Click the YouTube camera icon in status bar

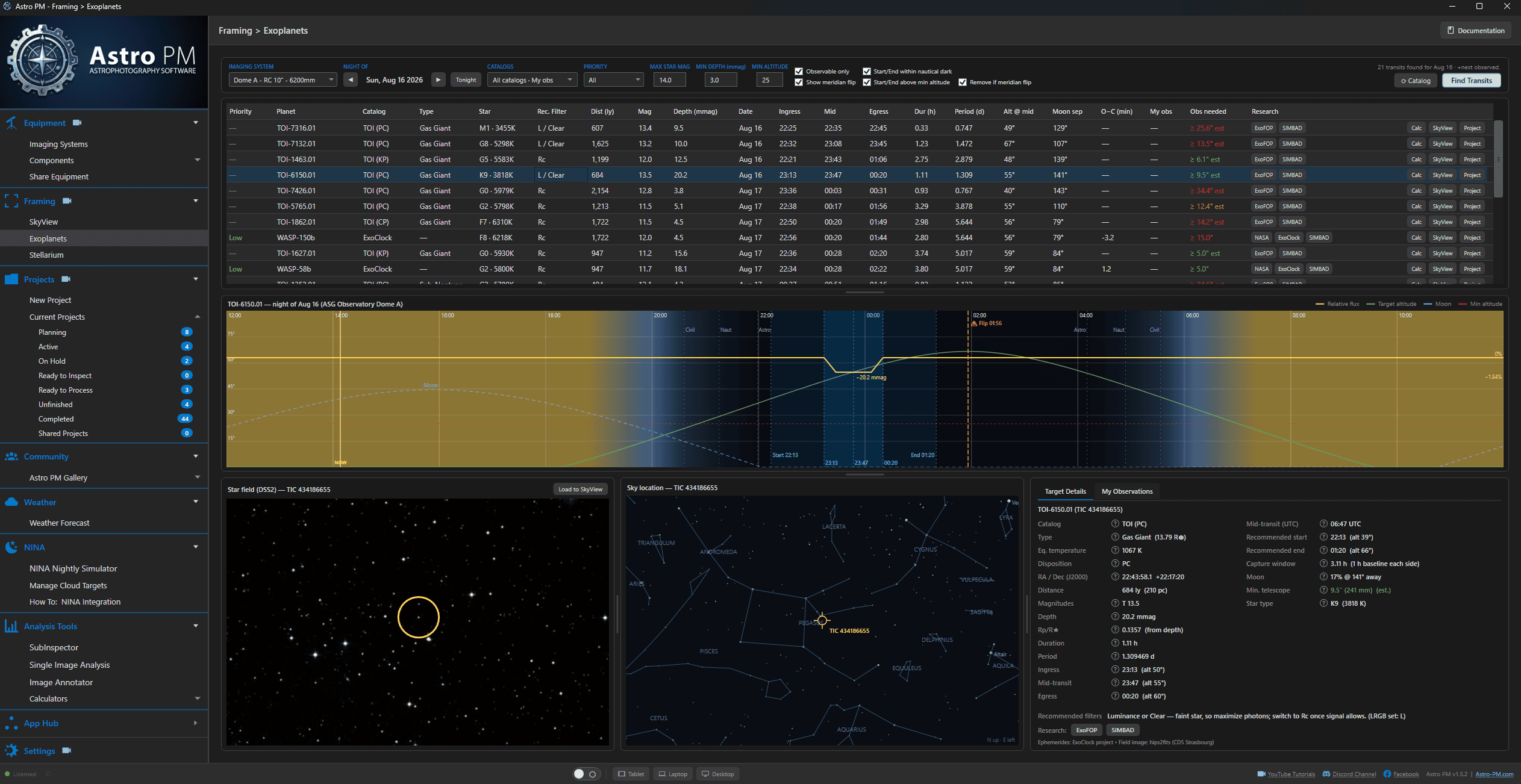(1261, 774)
